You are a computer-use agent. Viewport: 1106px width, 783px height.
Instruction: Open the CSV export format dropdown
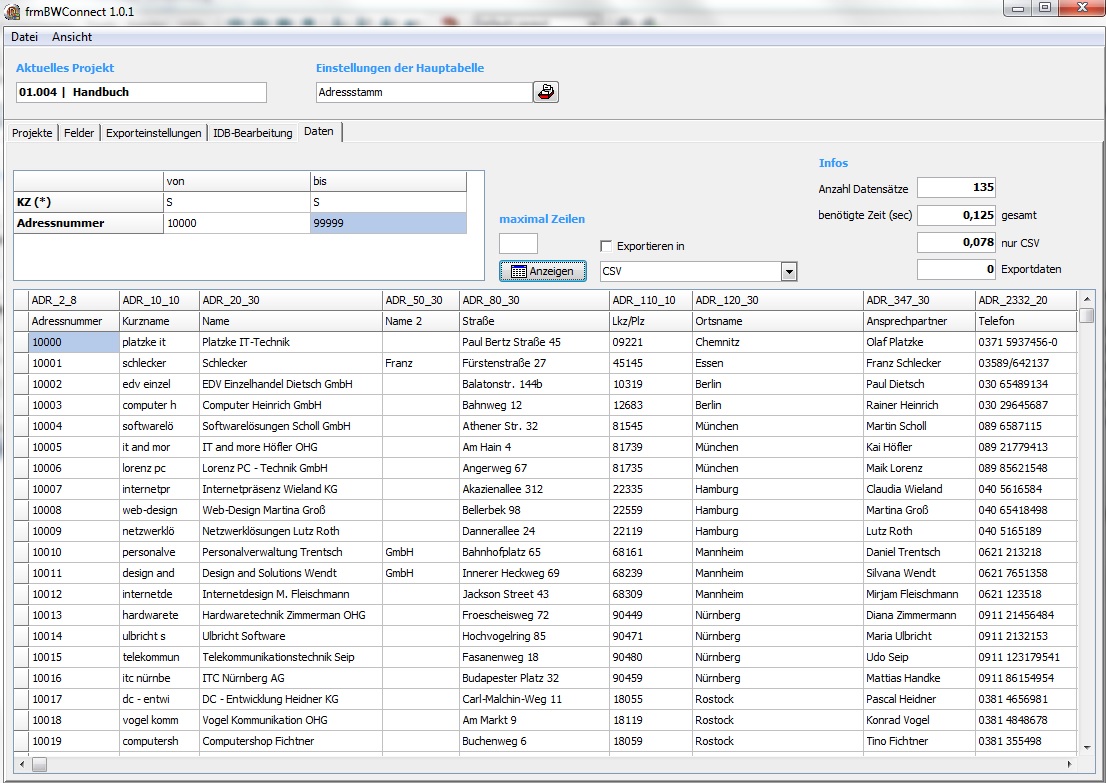coord(788,272)
